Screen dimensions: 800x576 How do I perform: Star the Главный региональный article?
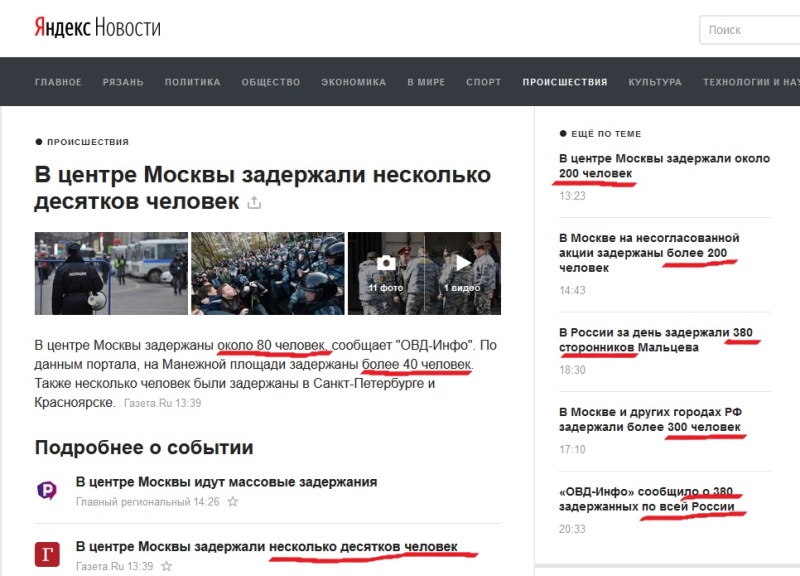pos(233,502)
